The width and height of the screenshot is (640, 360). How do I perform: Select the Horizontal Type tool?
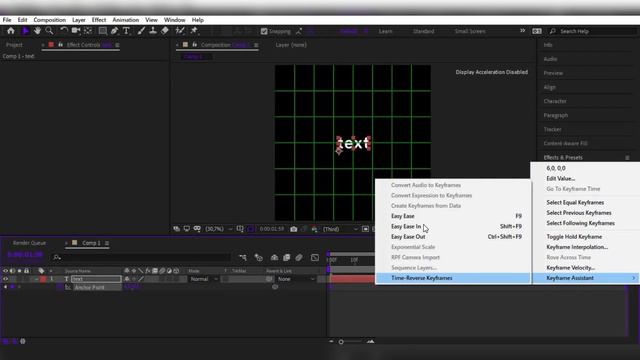[x=126, y=31]
